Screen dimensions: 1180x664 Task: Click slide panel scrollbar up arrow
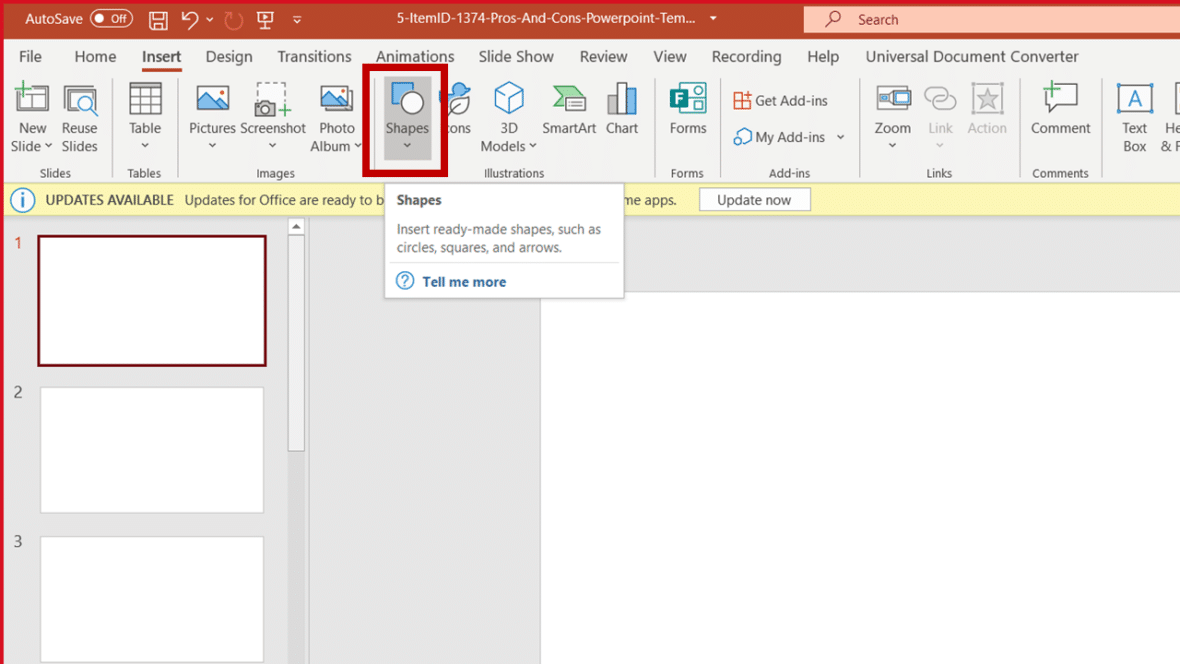click(296, 228)
